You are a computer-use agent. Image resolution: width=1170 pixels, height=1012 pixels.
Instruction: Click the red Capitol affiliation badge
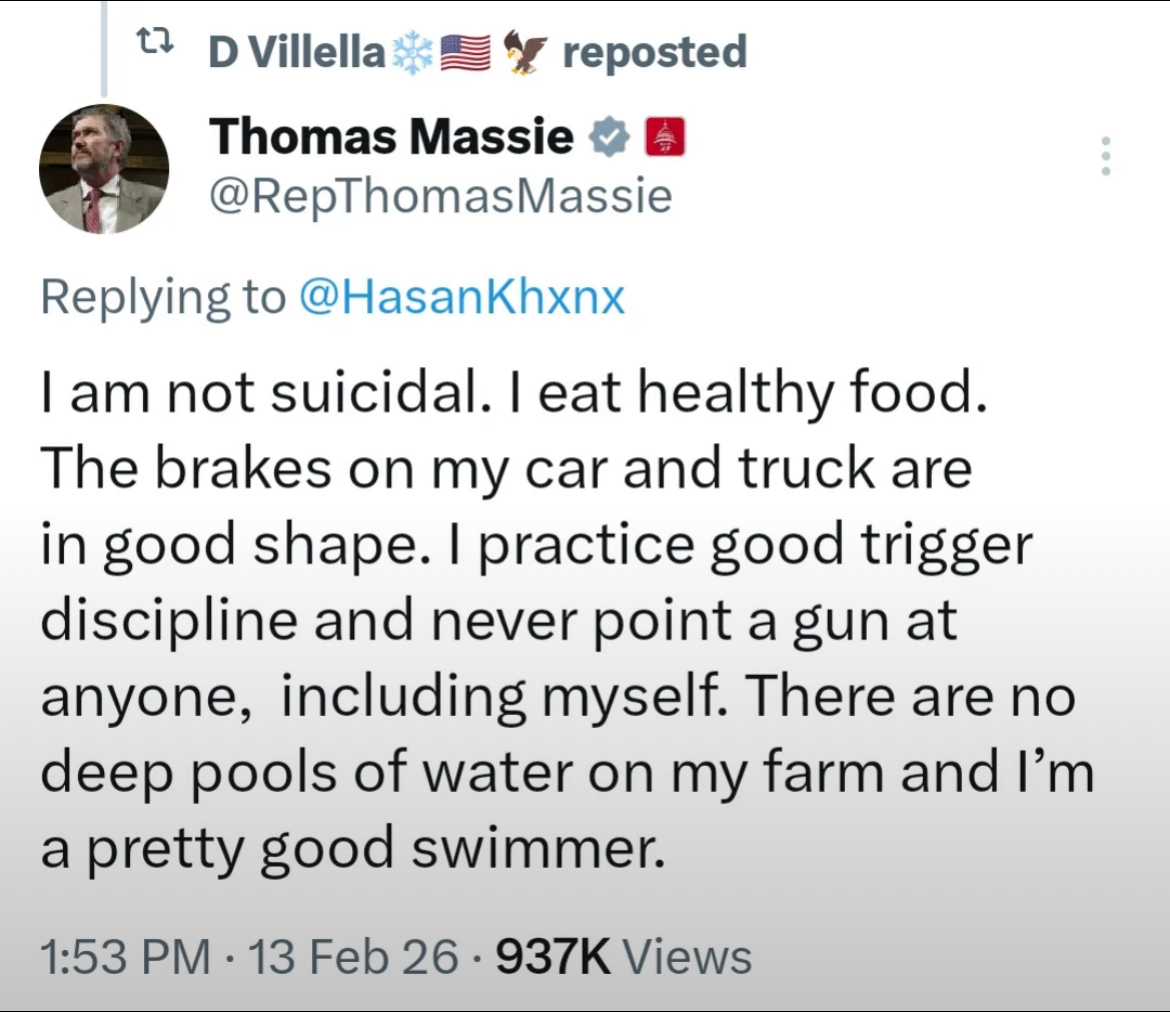[666, 137]
